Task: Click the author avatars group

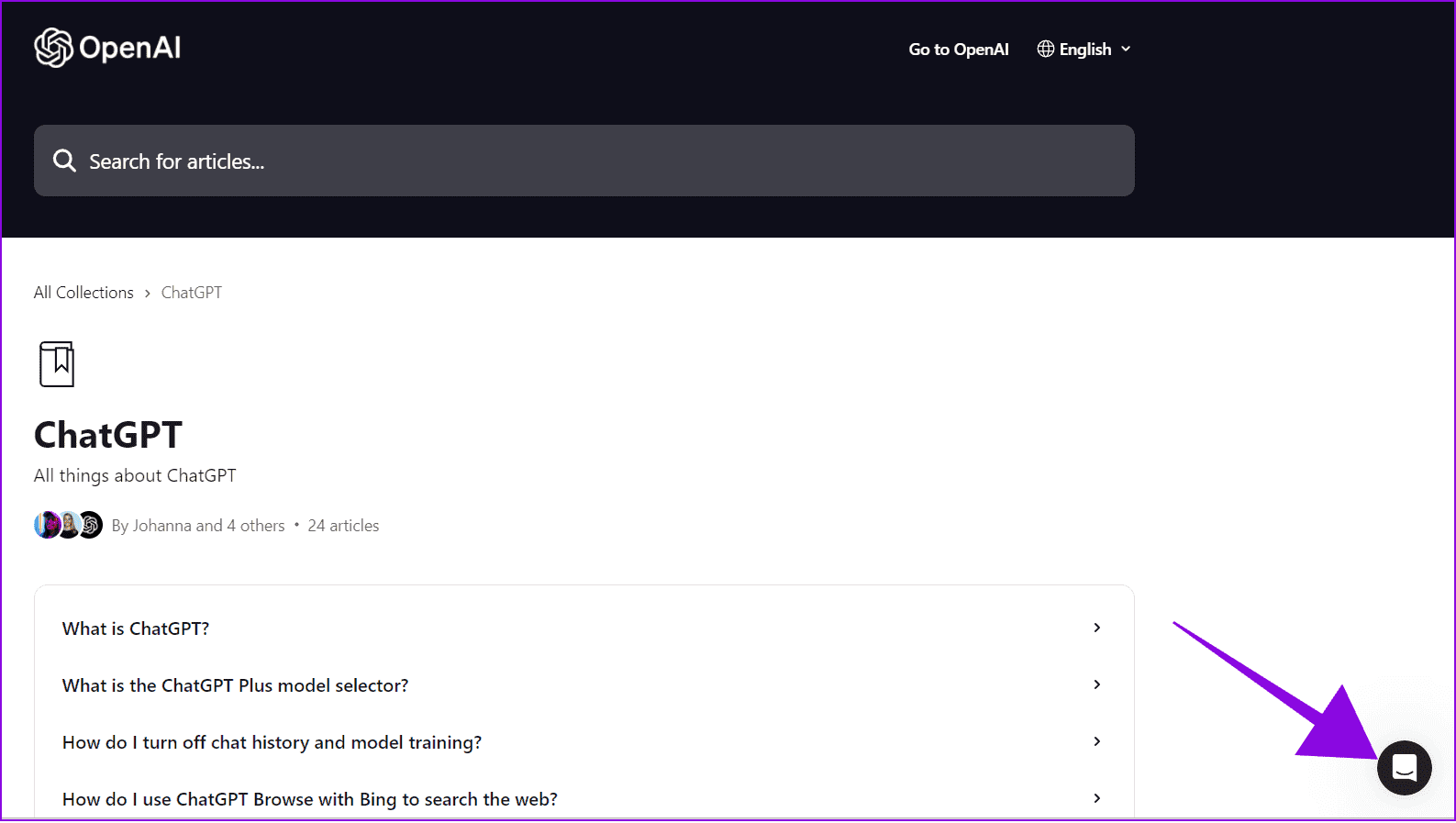Action: coord(68,525)
